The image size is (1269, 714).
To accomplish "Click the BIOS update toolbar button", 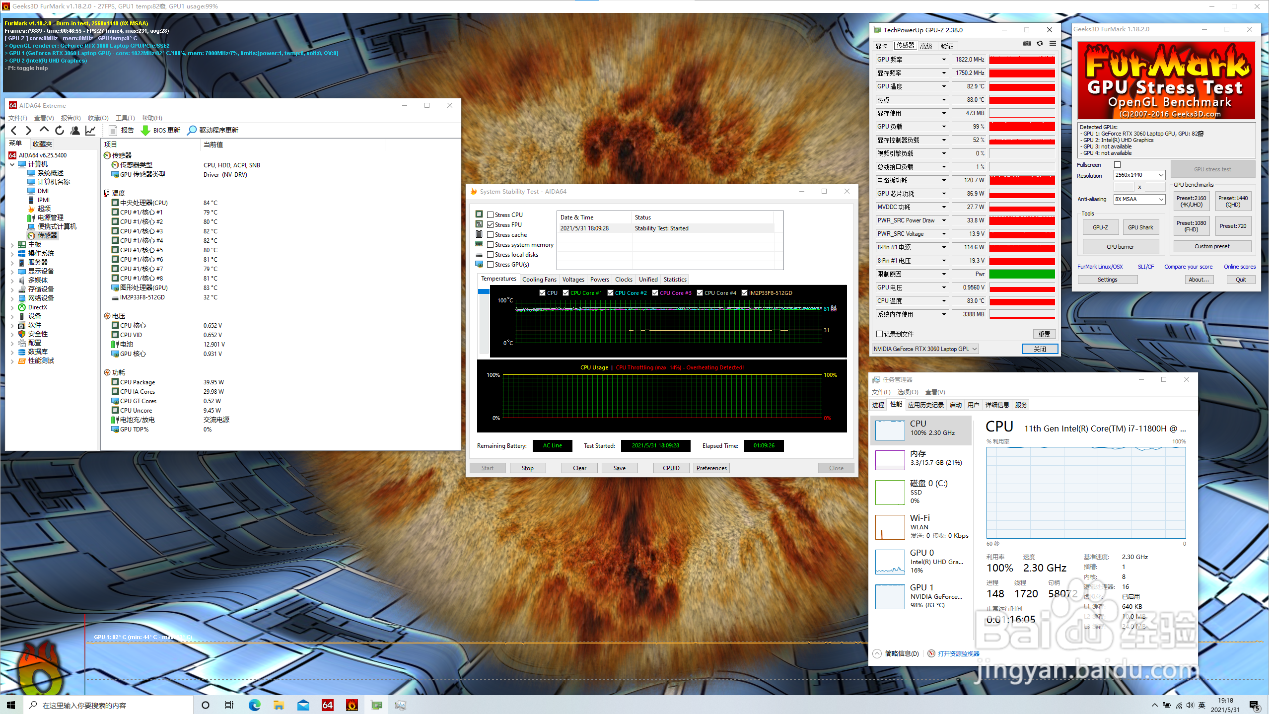I will (x=160, y=130).
